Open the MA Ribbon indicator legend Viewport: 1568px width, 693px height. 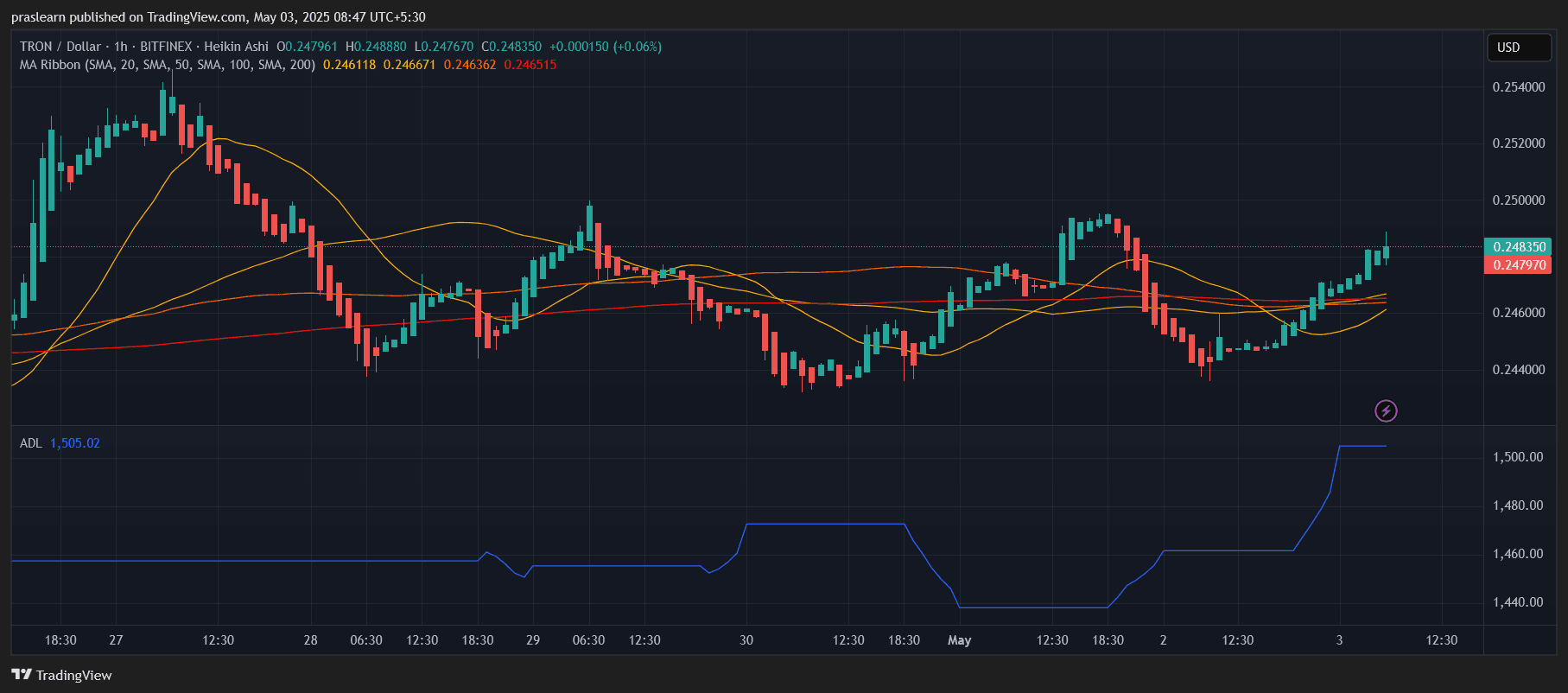(167, 65)
